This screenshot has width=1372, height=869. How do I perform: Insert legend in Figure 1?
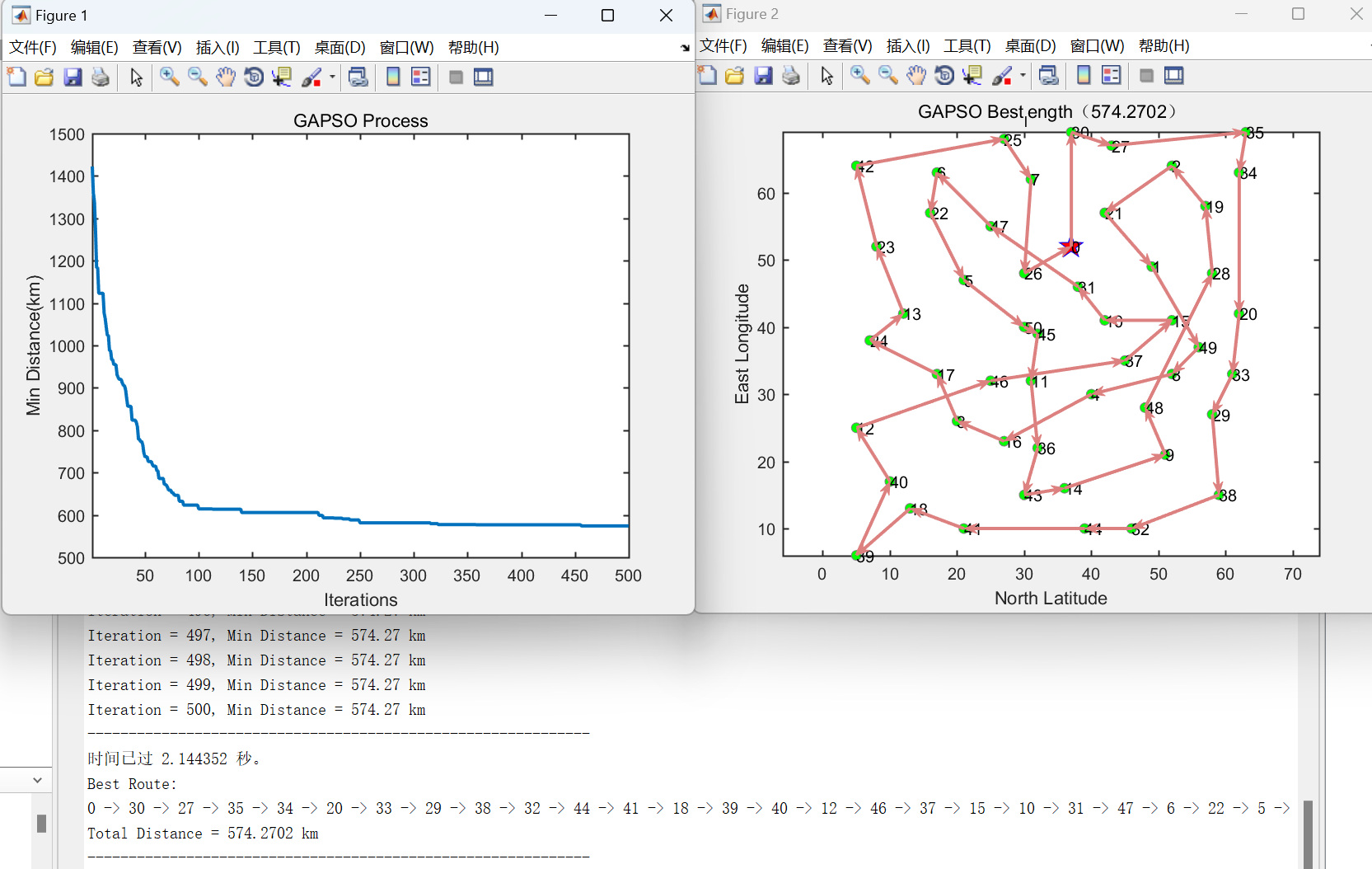click(x=421, y=78)
